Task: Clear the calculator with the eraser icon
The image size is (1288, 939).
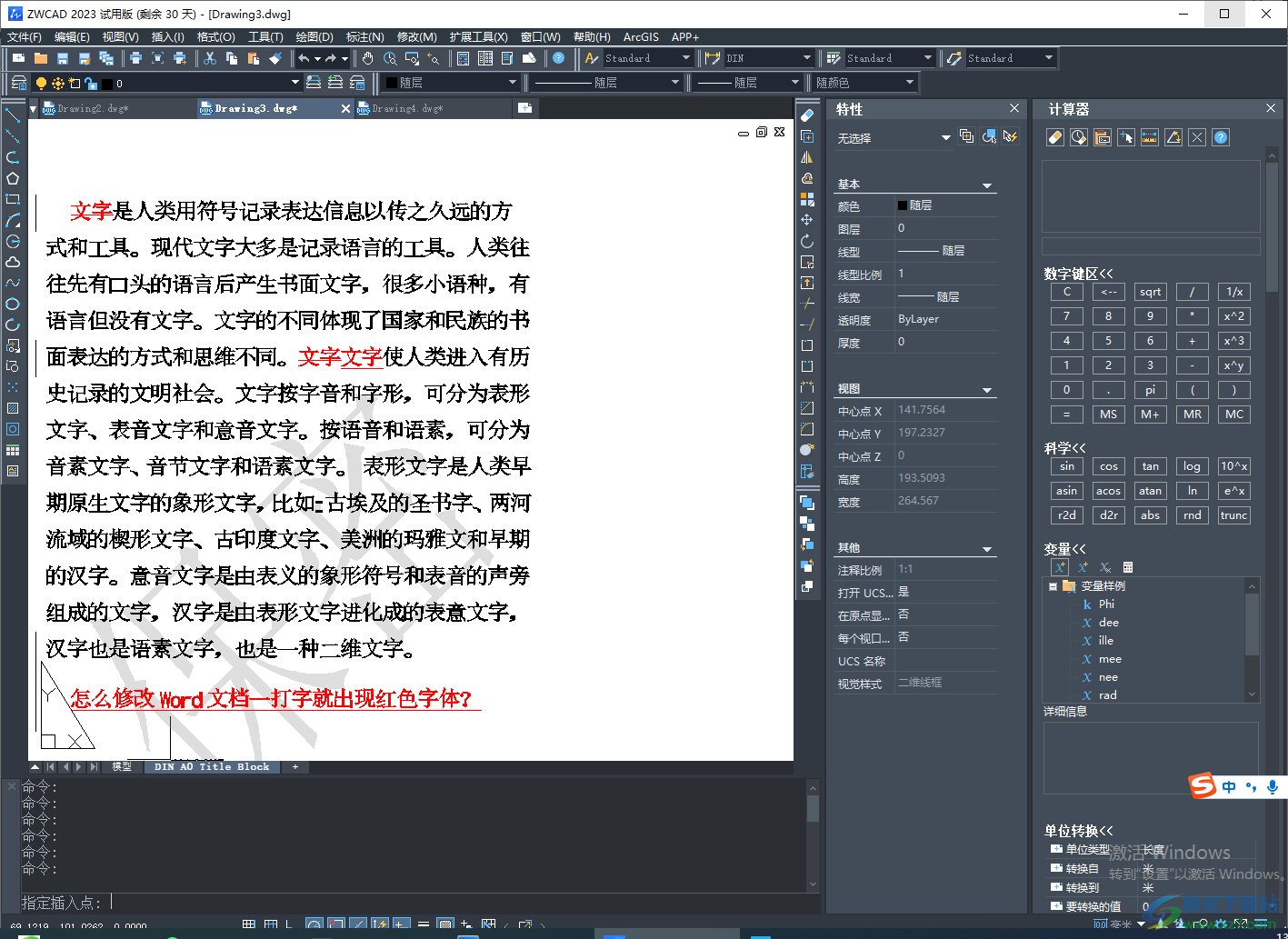Action: click(1054, 137)
